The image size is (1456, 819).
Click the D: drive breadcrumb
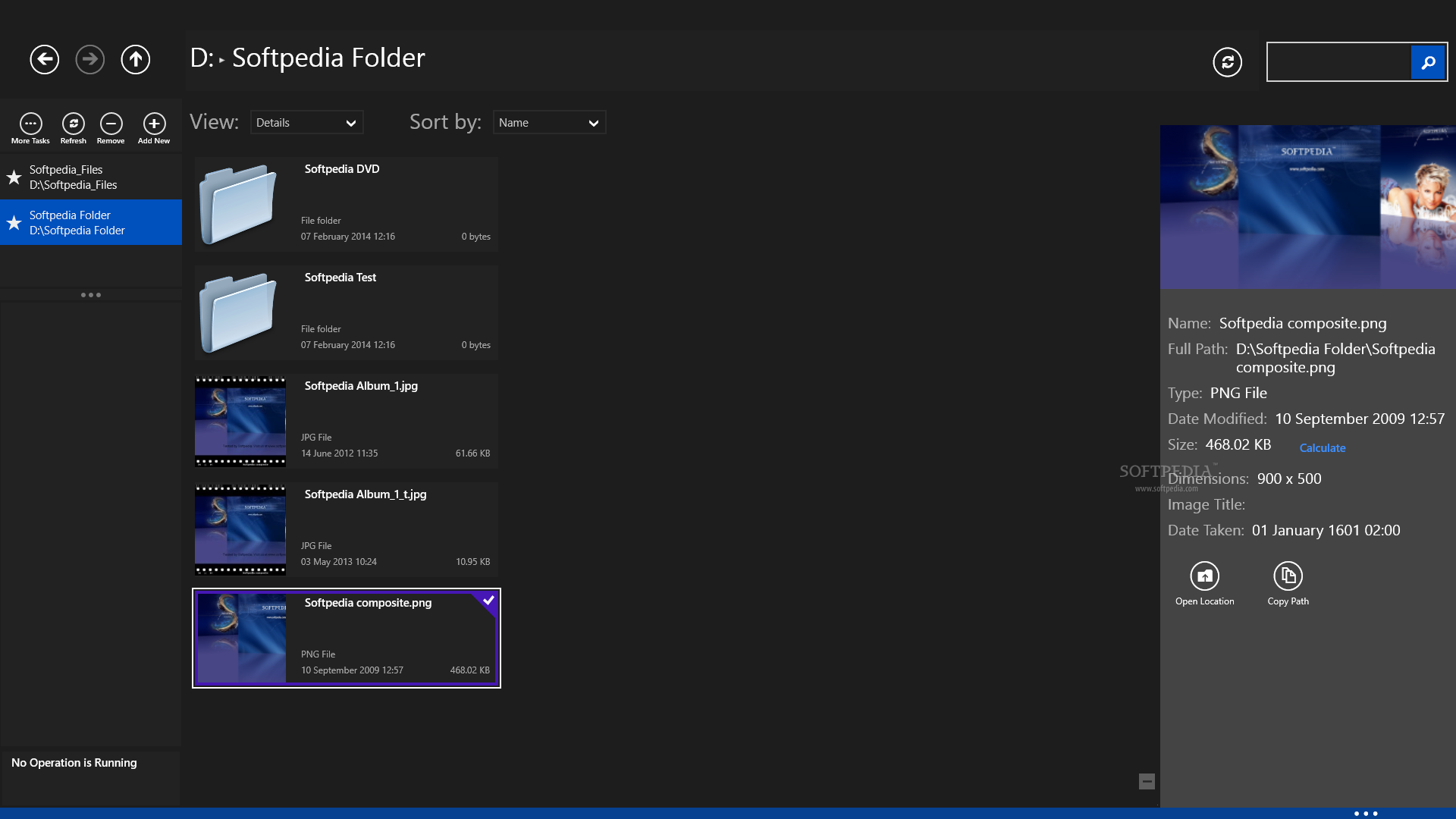202,58
